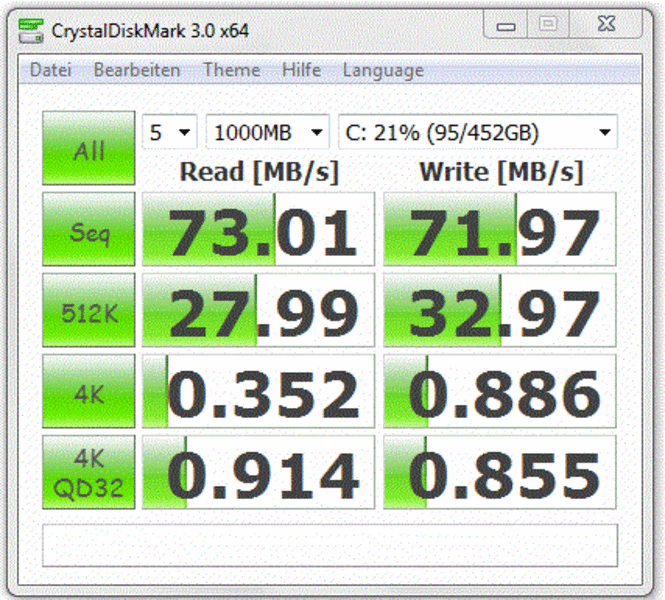Start the 512K benchmark test
This screenshot has width=665, height=600.
coord(88,312)
